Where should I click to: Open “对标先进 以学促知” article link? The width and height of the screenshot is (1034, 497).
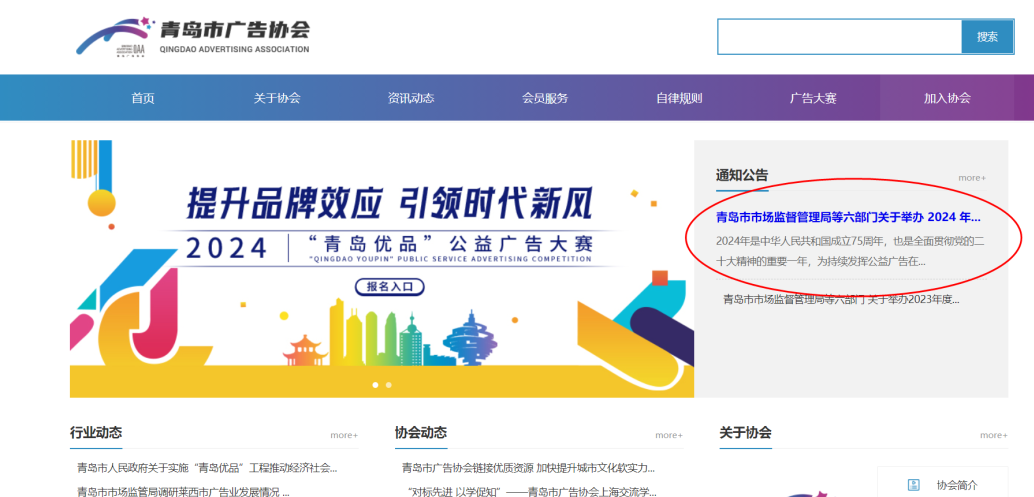533,492
